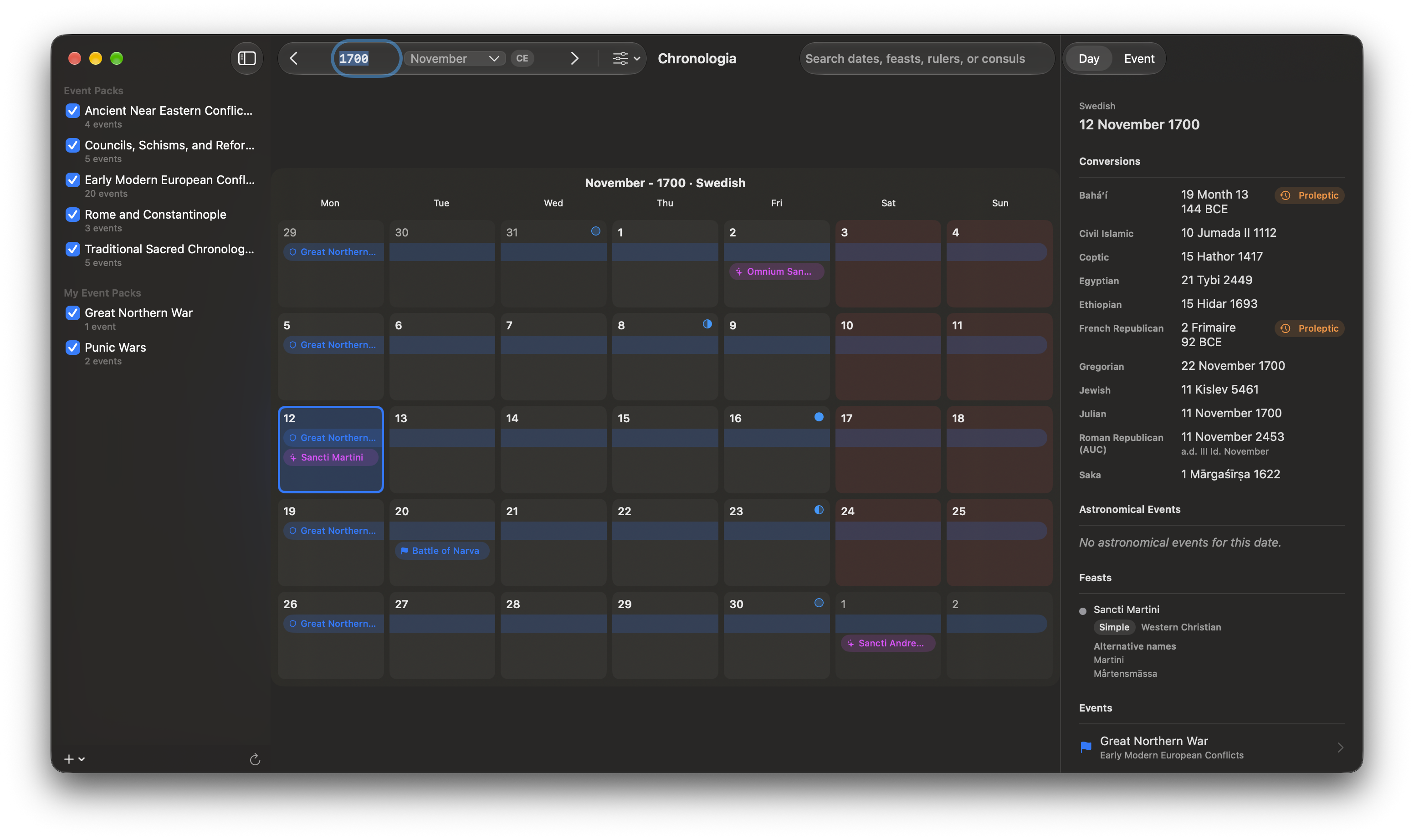Click the refresh icon in sidebar footer

(x=255, y=759)
